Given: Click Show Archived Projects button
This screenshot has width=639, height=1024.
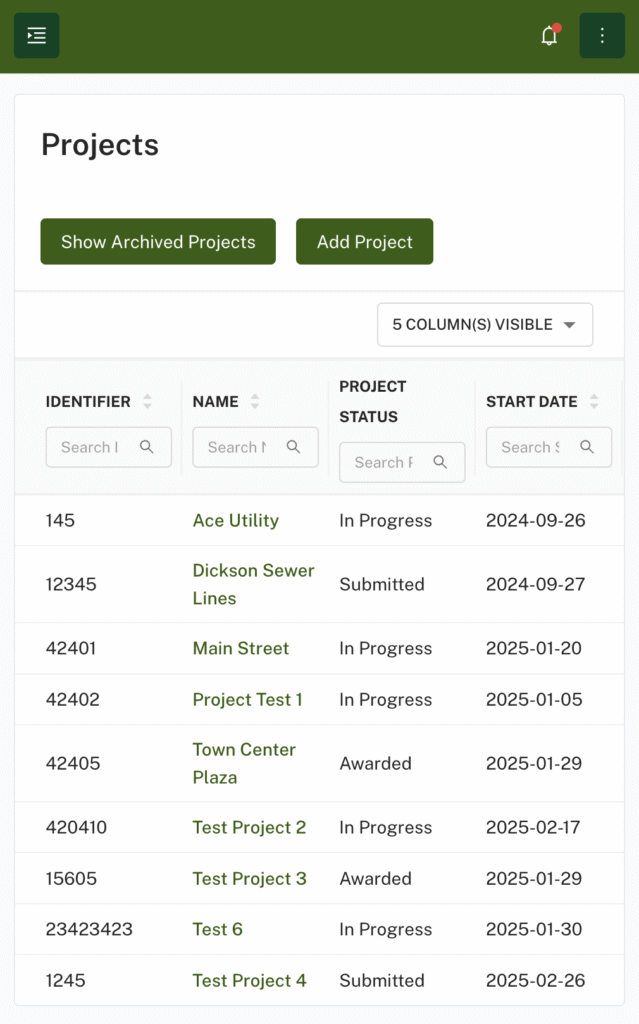Looking at the screenshot, I should tap(158, 242).
